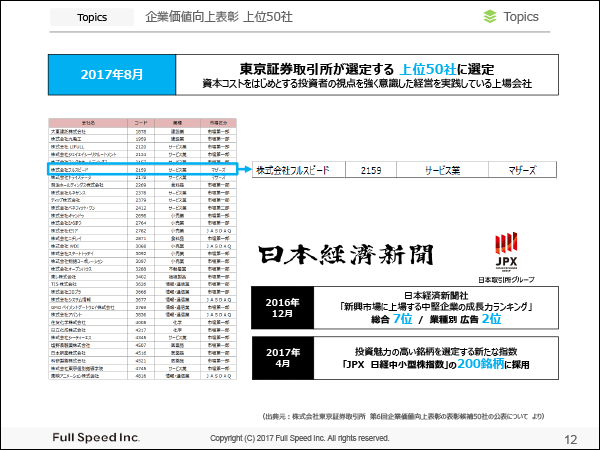
Task: Click JASDAQ in the code 2782 row
Action: tap(218, 231)
